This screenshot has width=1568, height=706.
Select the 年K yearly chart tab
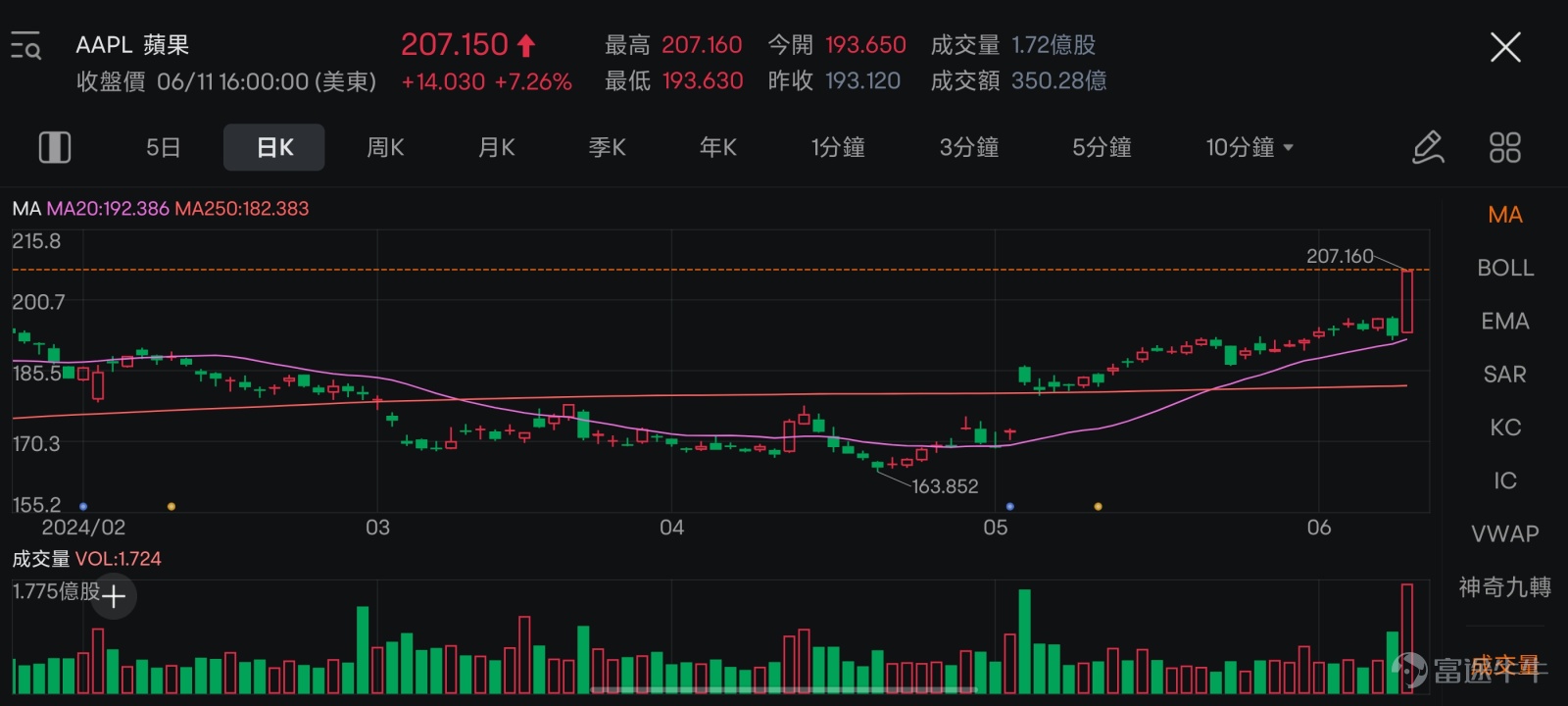pyautogui.click(x=717, y=147)
